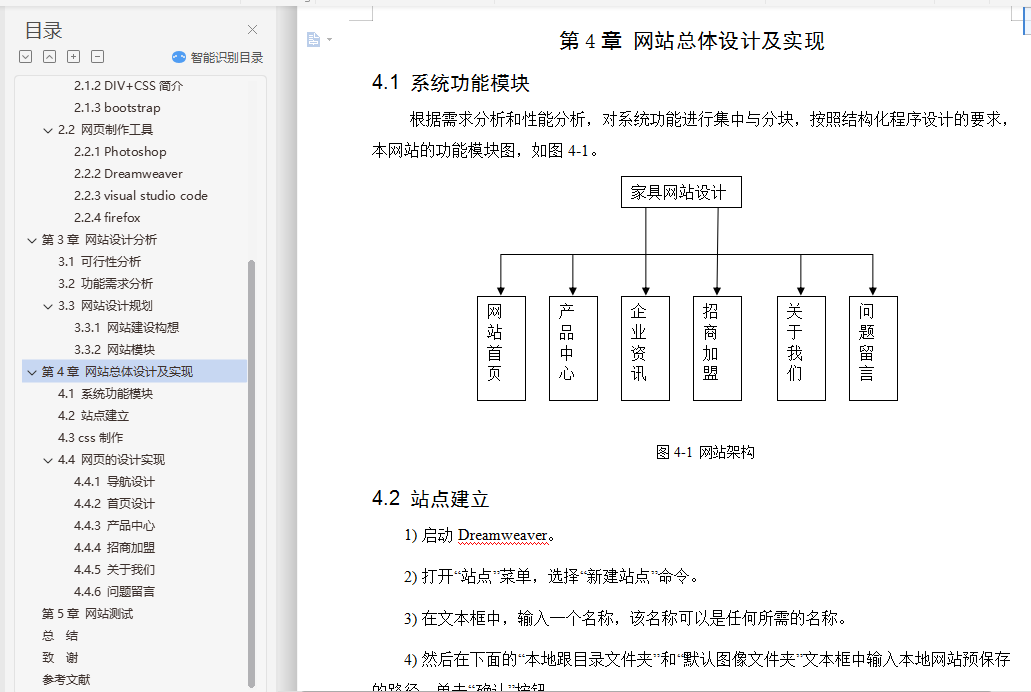Collapse the 第 3 章 网站设计分析 node

[x=32, y=240]
